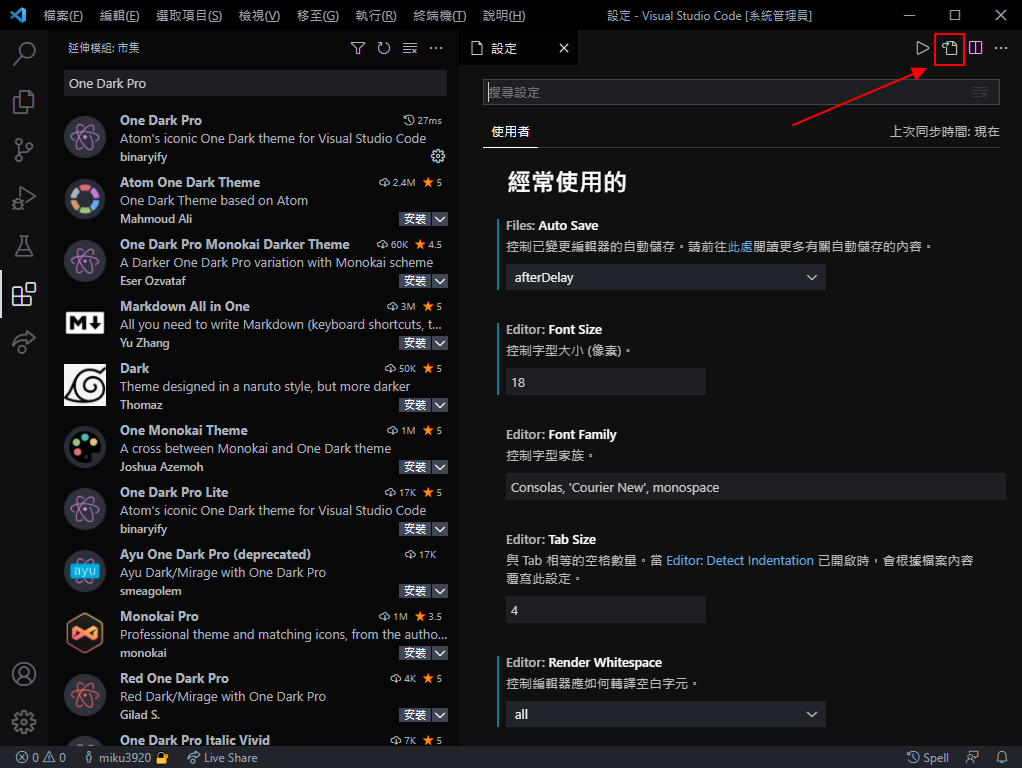The image size is (1022, 768).
Task: Expand install options for Monokai Pro
Action: click(441, 653)
